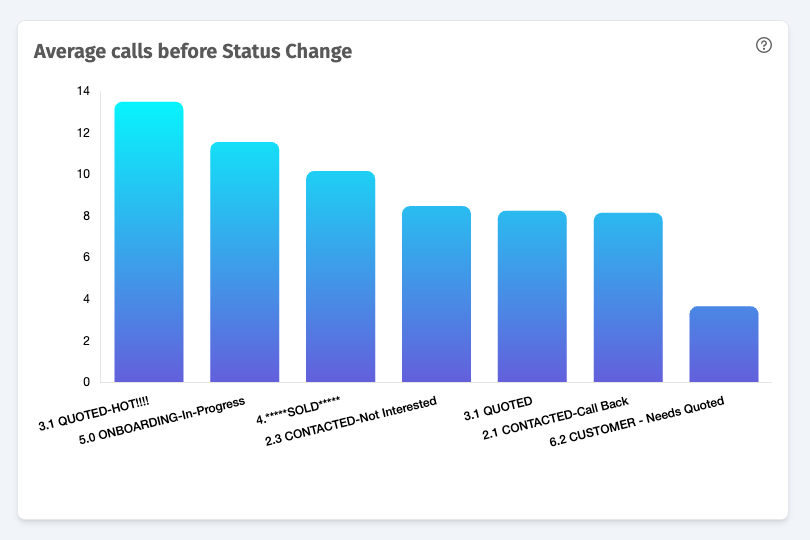Select the 6.2 CUSTOMER - Needs Quoted bar

pyautogui.click(x=724, y=344)
